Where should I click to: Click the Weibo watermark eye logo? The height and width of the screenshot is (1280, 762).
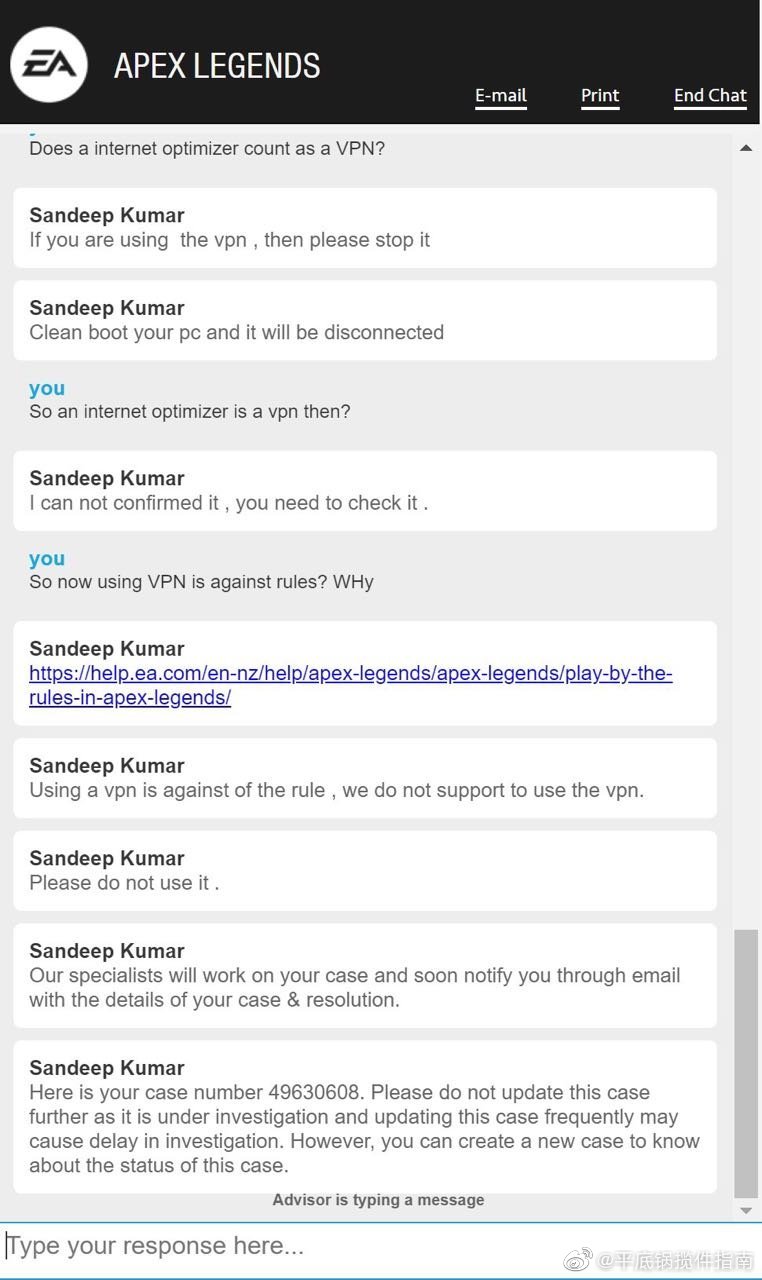(x=579, y=1261)
